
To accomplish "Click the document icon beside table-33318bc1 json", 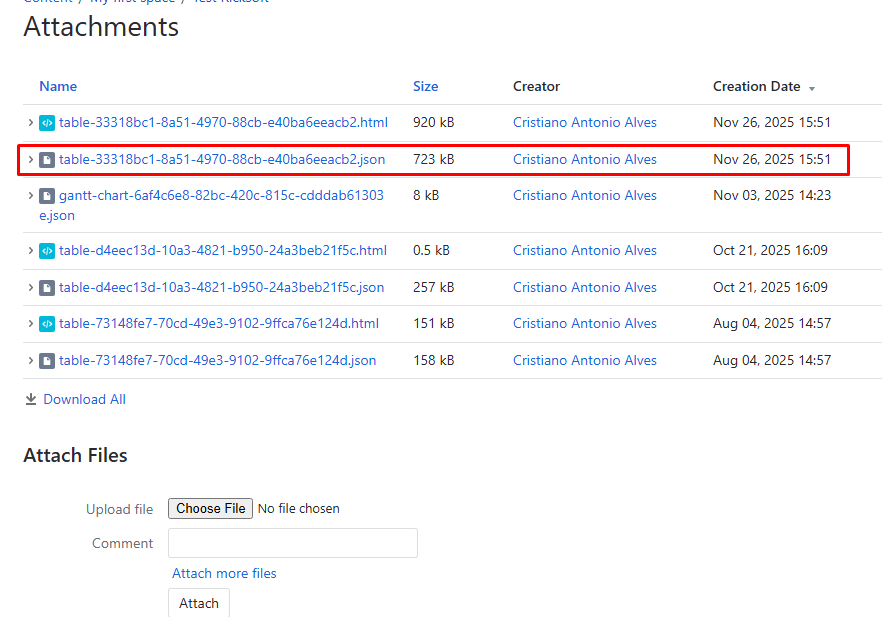I will click(47, 160).
